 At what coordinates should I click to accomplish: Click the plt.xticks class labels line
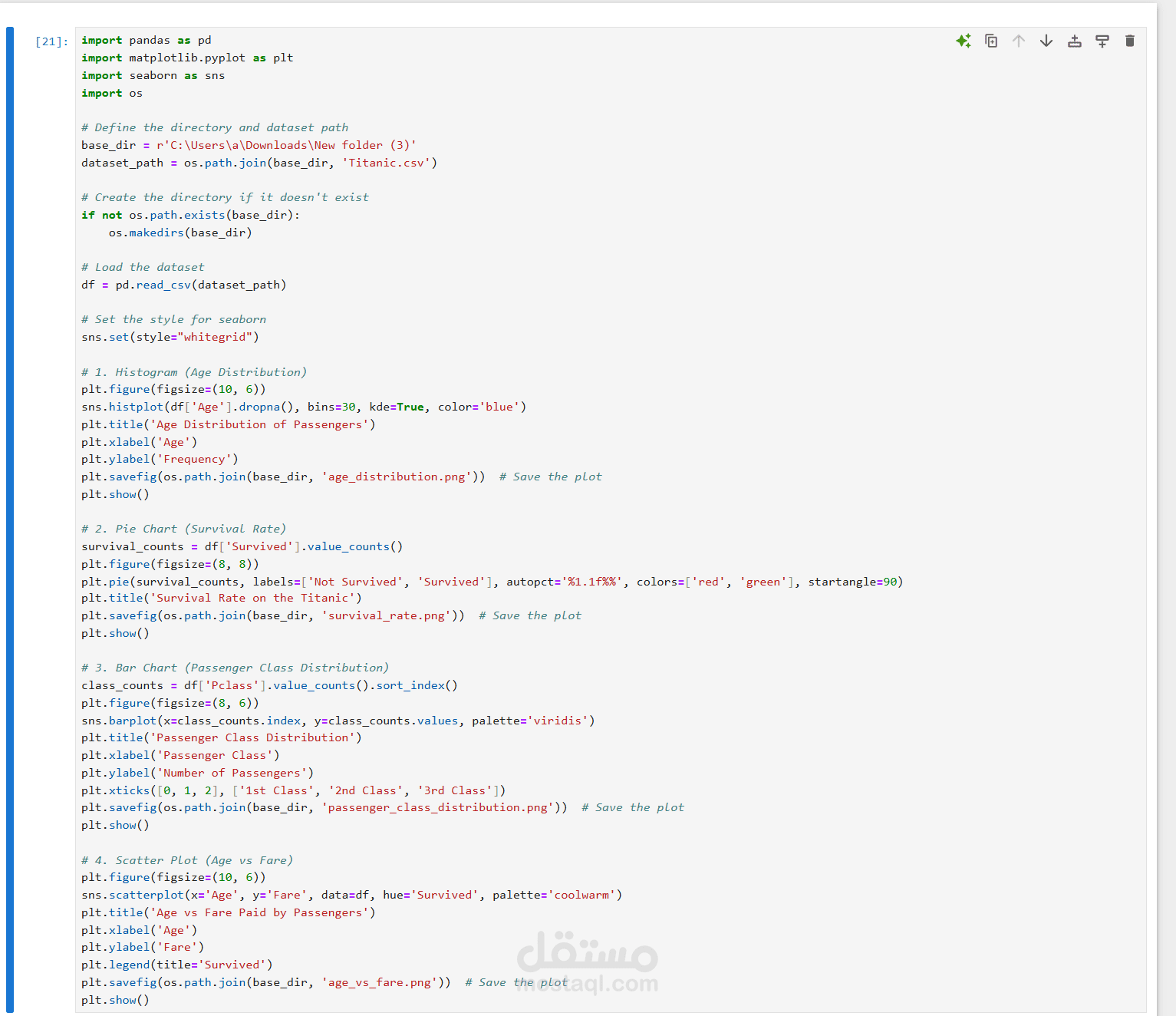pyautogui.click(x=293, y=790)
